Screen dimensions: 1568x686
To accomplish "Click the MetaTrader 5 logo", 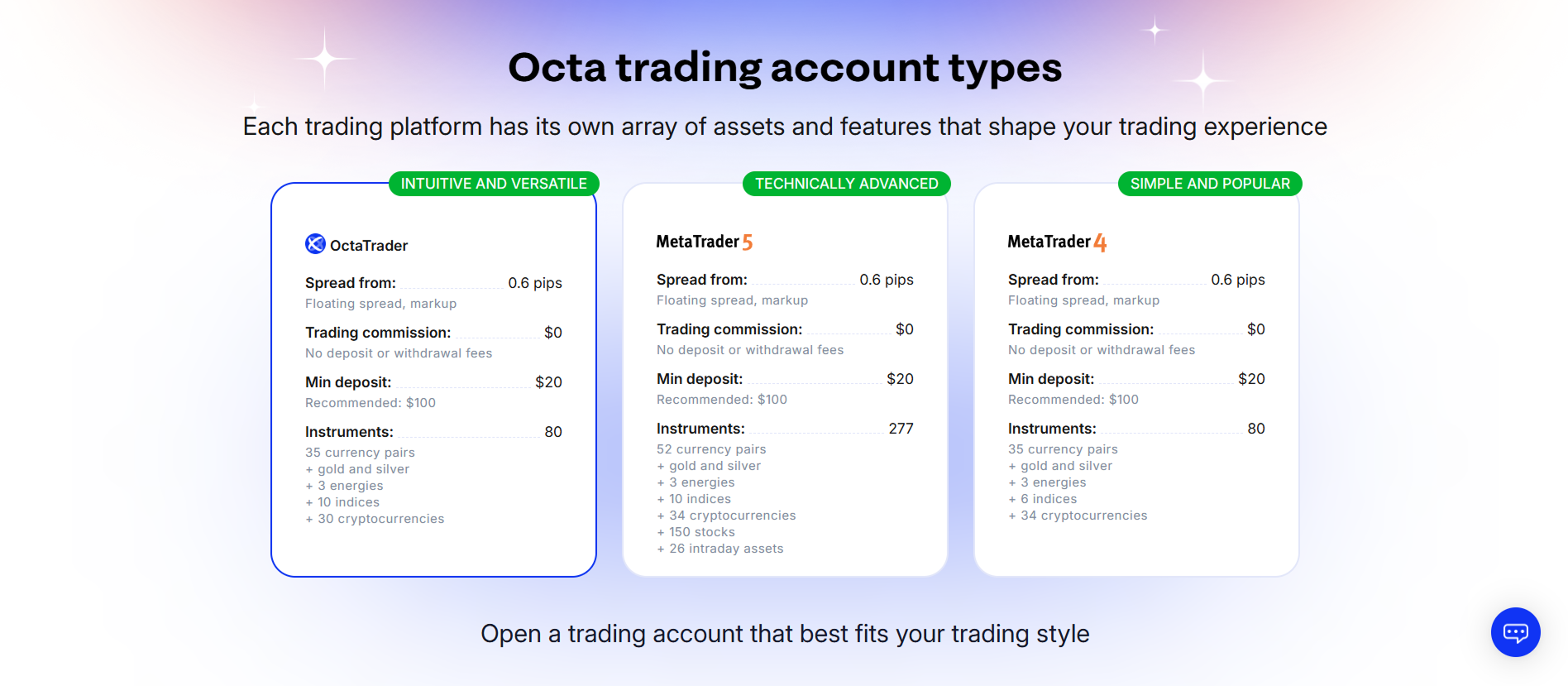I will coord(704,242).
